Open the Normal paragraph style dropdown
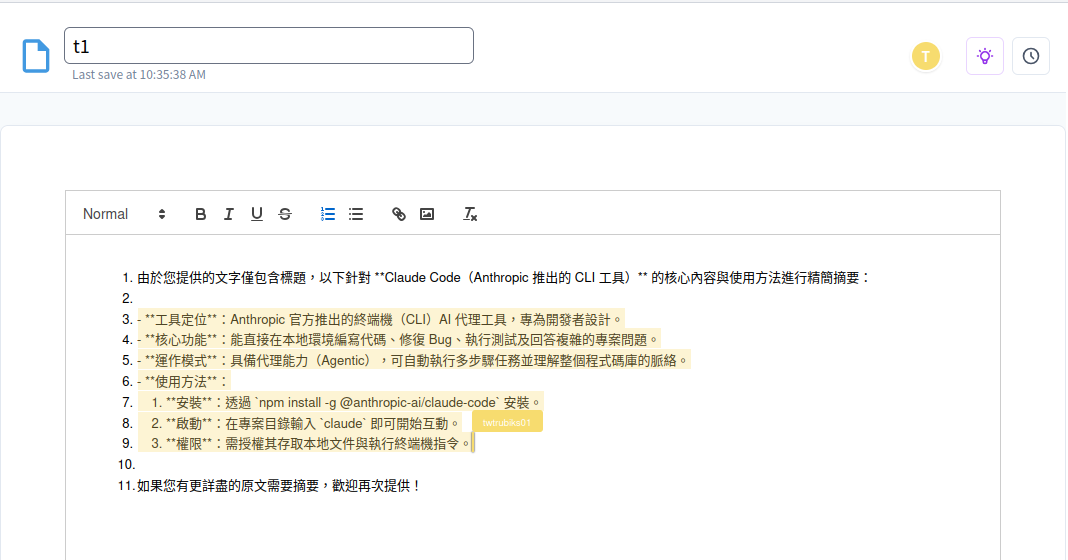Screen dimensions: 1068x560 [124, 214]
